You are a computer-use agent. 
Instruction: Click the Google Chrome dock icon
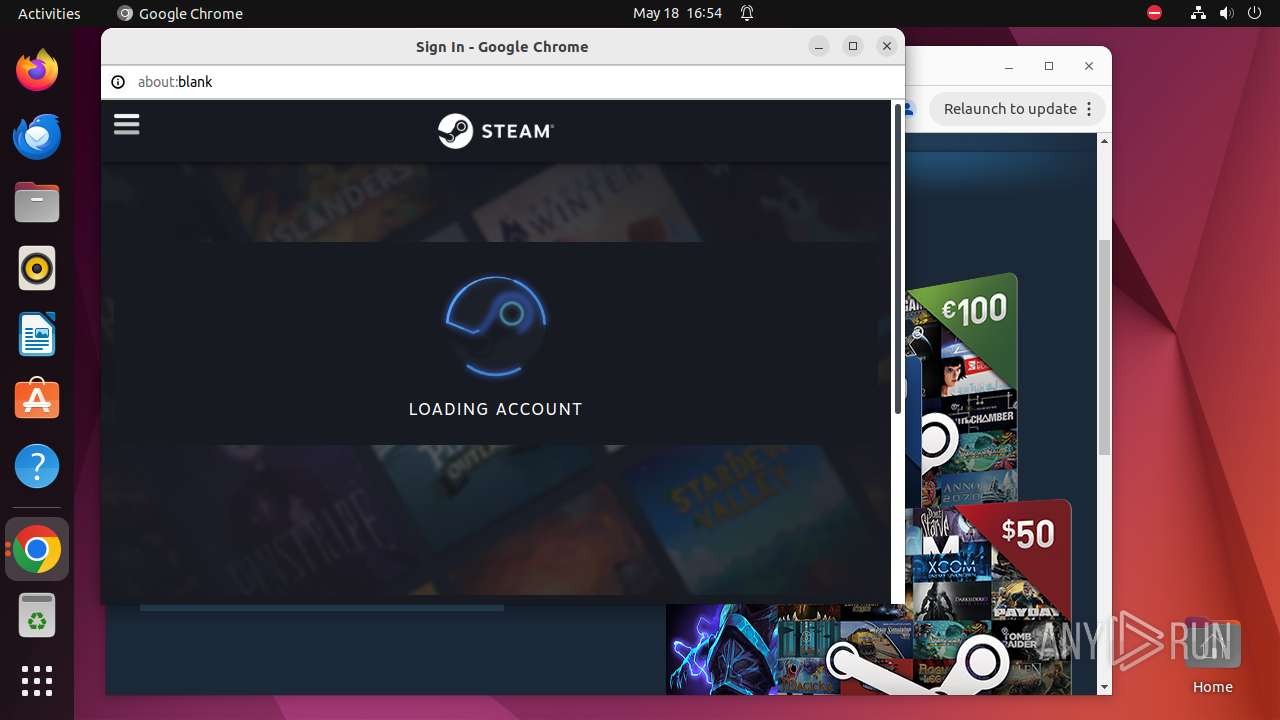click(x=37, y=550)
